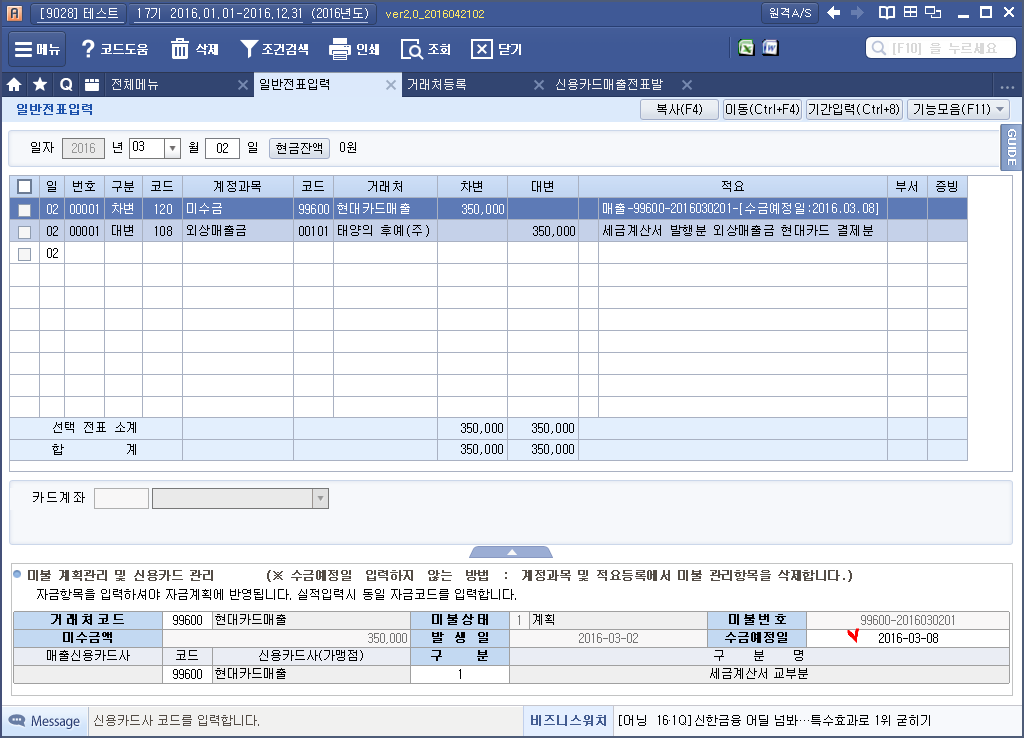
Task: Print with the 인쇄 button
Action: pyautogui.click(x=355, y=49)
